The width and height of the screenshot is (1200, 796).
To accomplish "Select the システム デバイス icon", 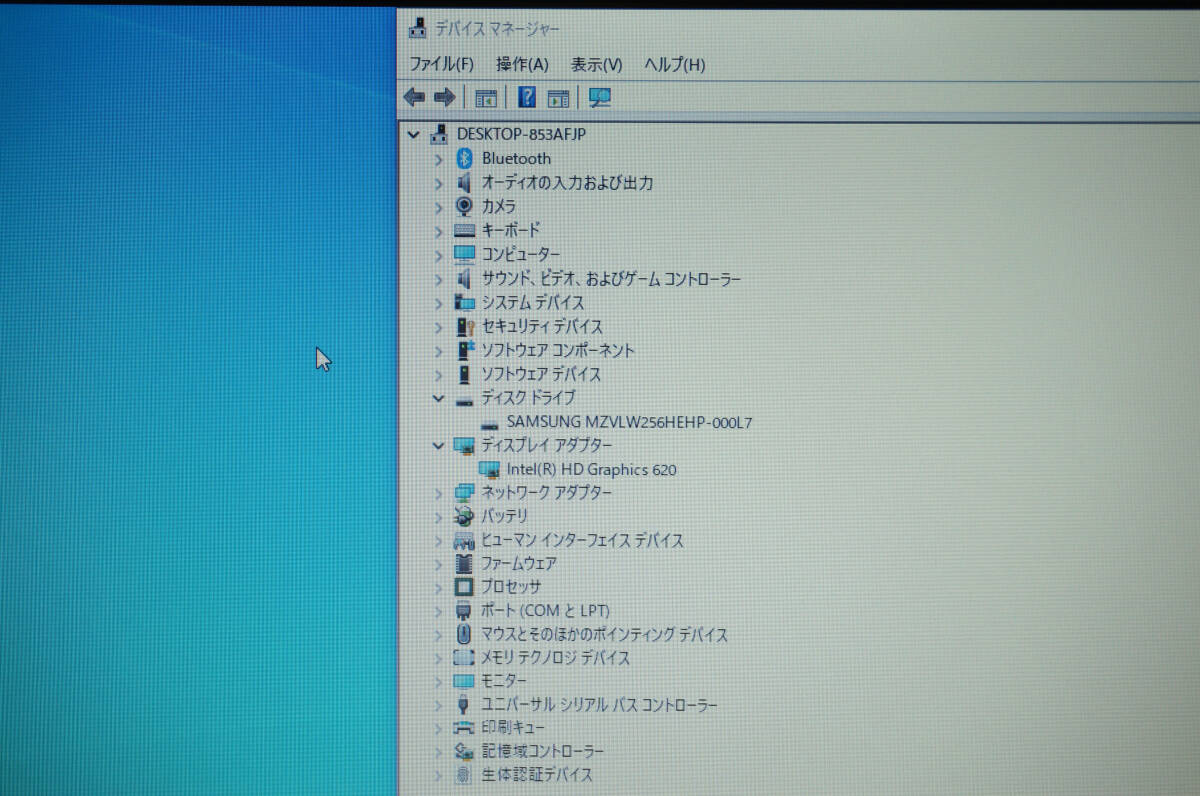I will click(464, 302).
